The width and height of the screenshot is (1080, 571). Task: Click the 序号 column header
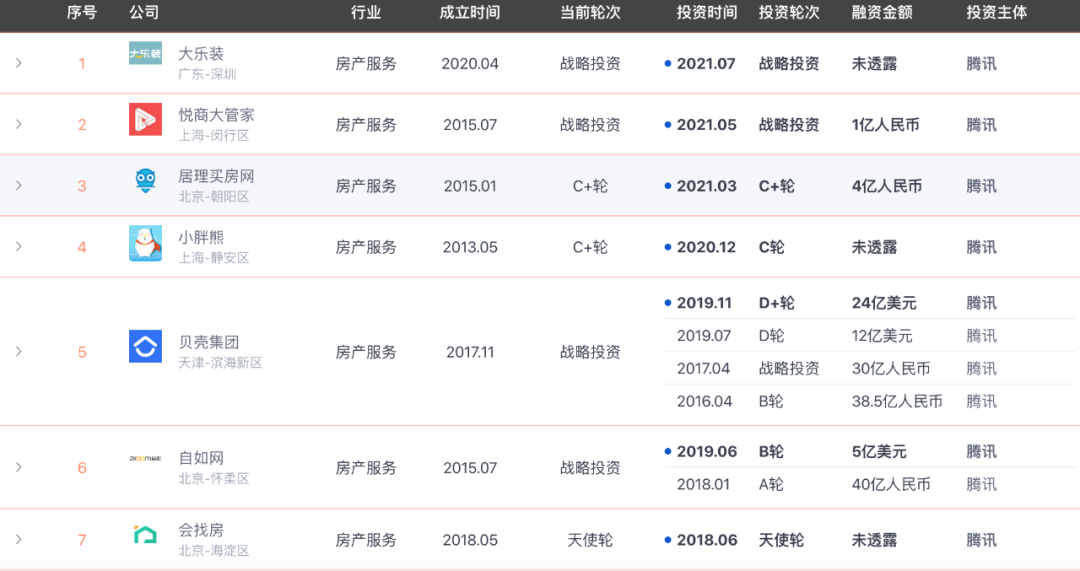(x=81, y=12)
